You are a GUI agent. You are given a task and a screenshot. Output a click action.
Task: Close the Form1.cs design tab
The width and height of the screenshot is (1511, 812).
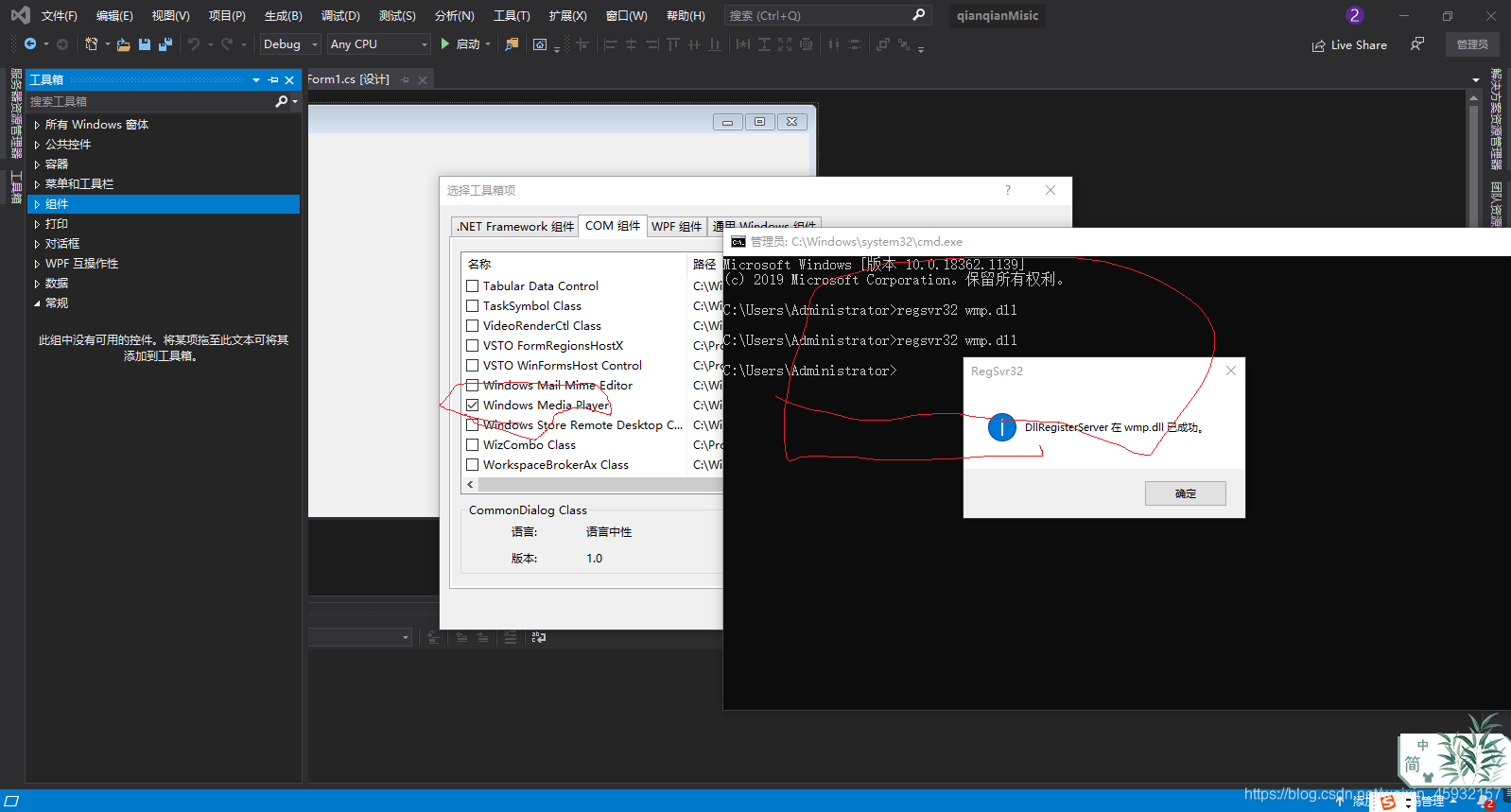423,80
